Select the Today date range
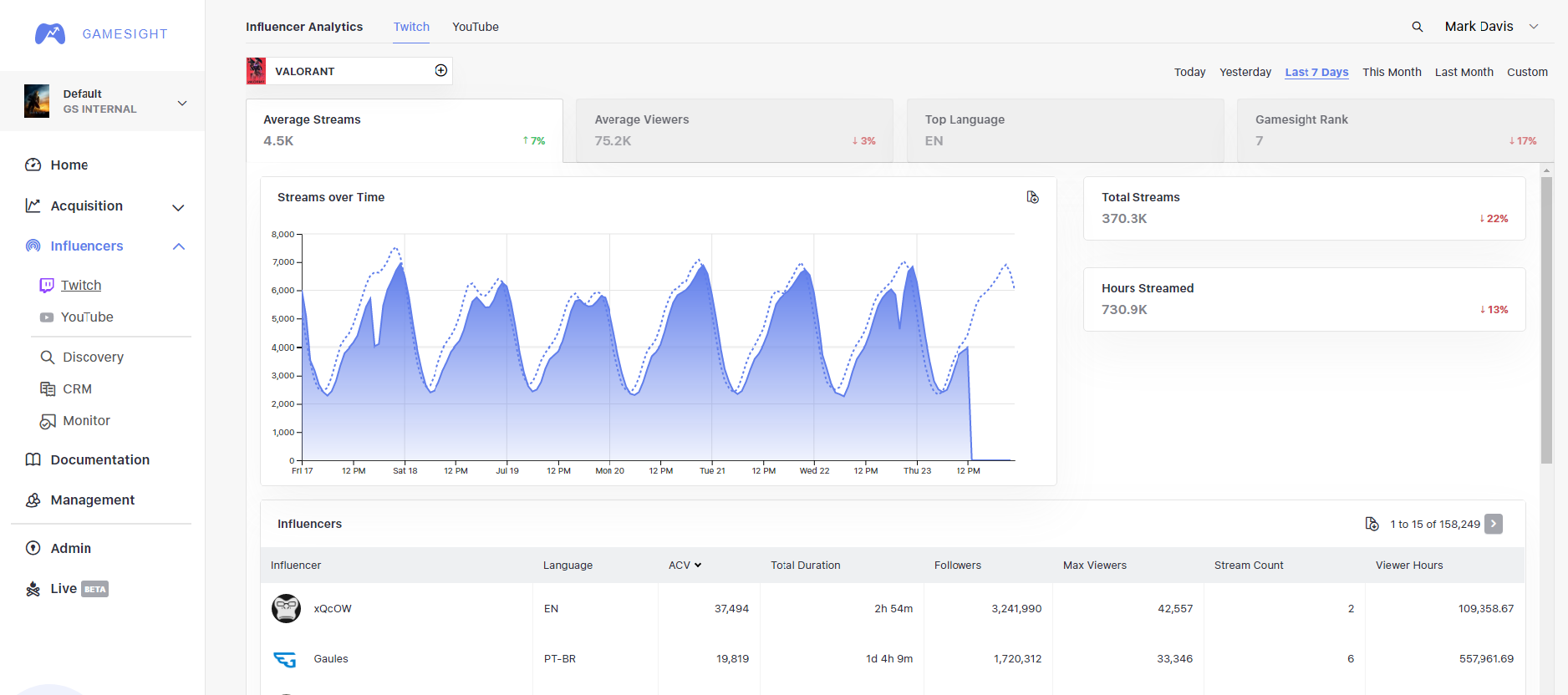The width and height of the screenshot is (1568, 695). tap(1189, 72)
